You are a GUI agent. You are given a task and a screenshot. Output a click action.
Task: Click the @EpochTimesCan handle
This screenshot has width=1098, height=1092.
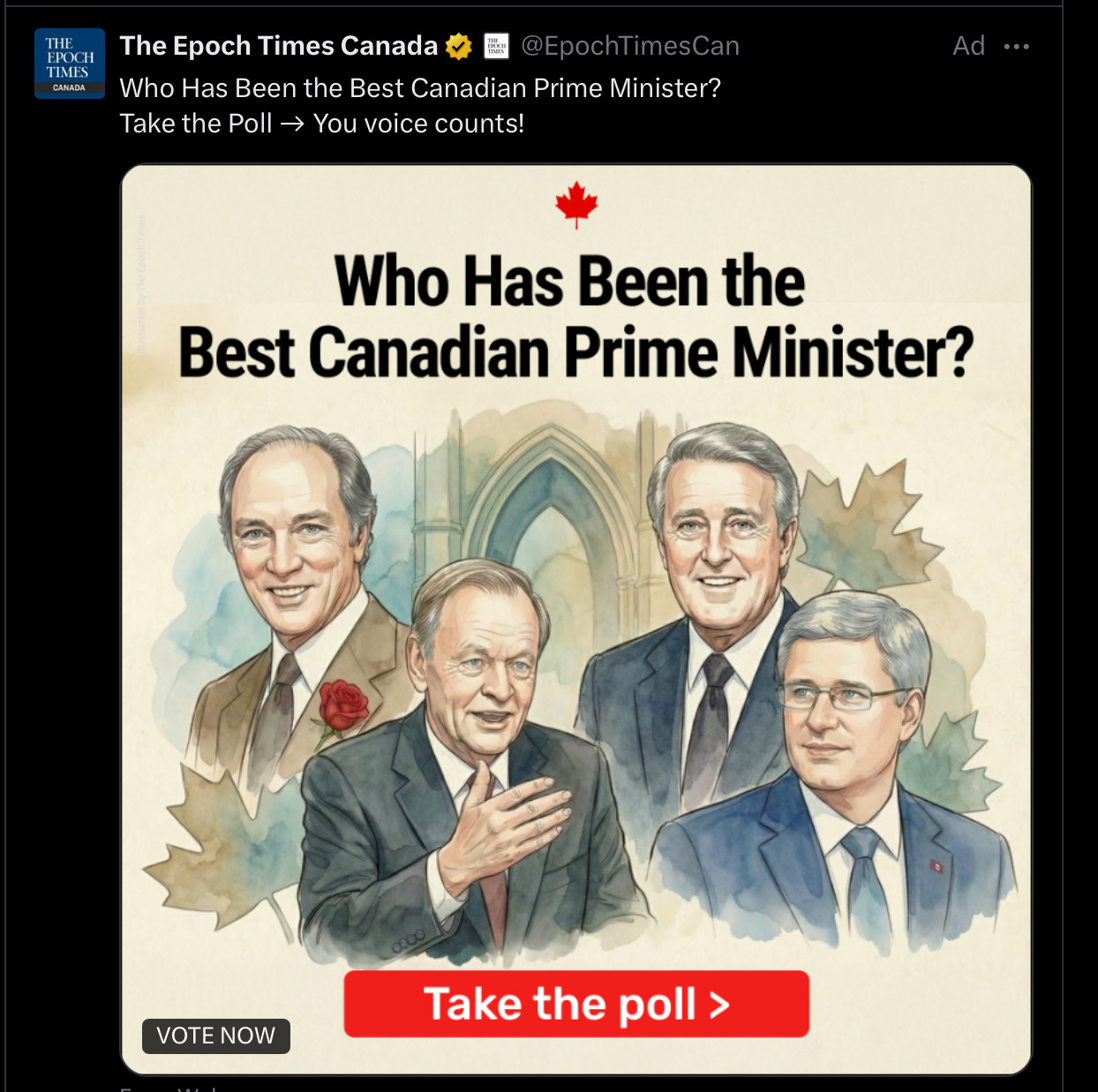coord(629,46)
